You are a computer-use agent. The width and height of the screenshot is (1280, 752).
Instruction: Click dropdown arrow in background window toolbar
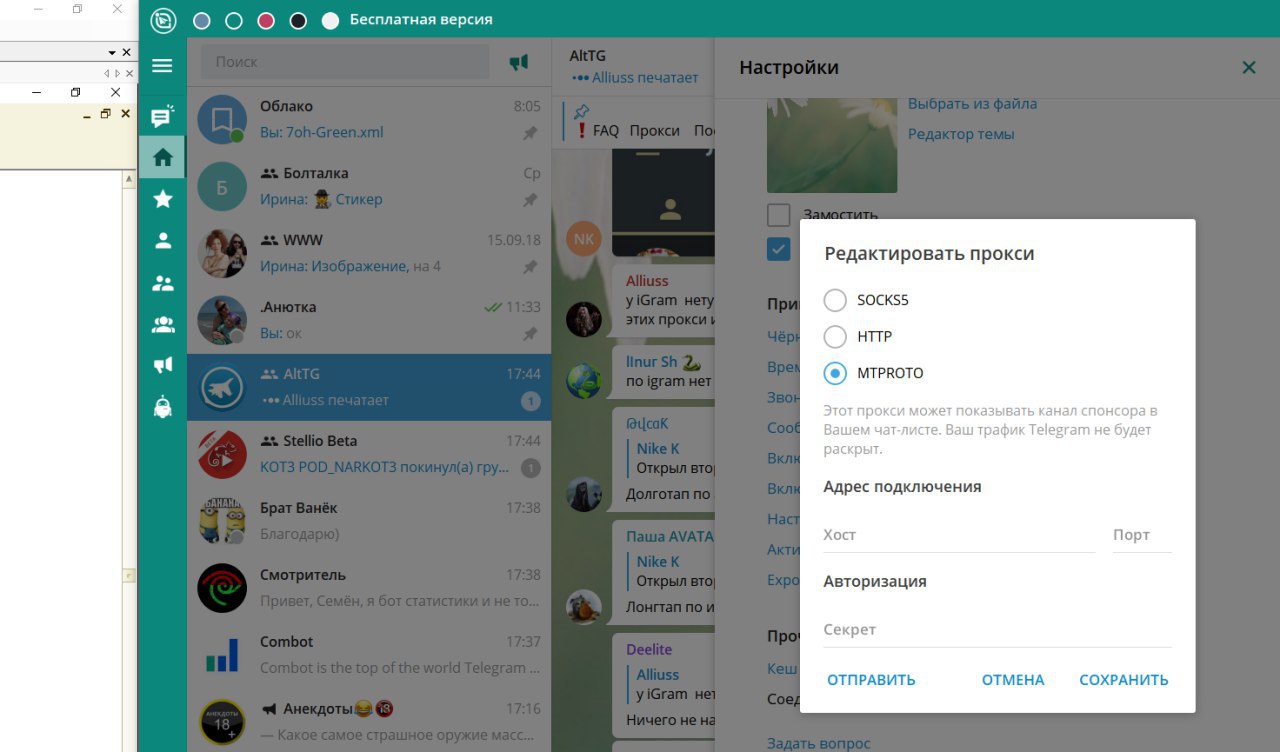pos(112,52)
